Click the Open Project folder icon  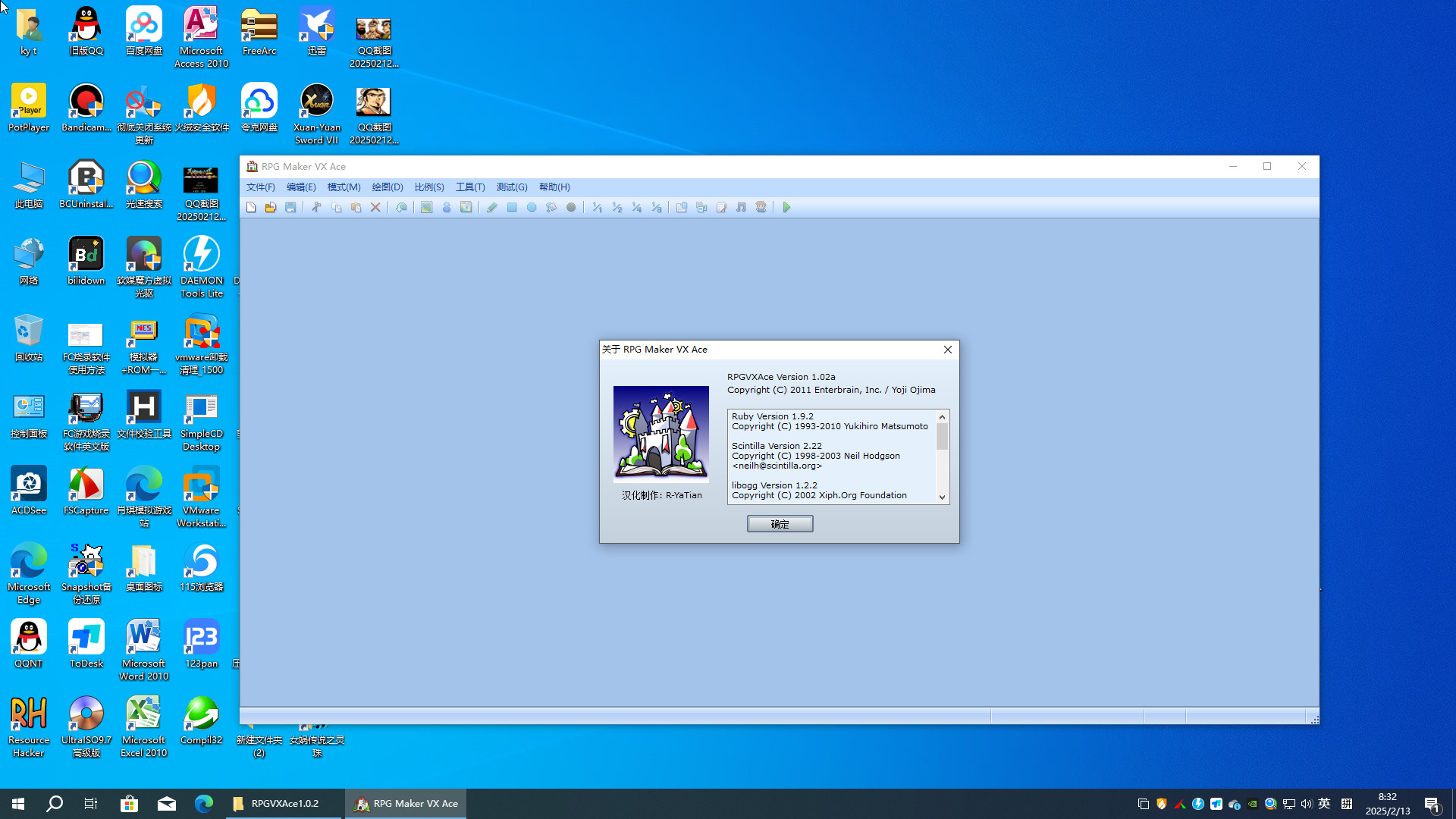[271, 207]
